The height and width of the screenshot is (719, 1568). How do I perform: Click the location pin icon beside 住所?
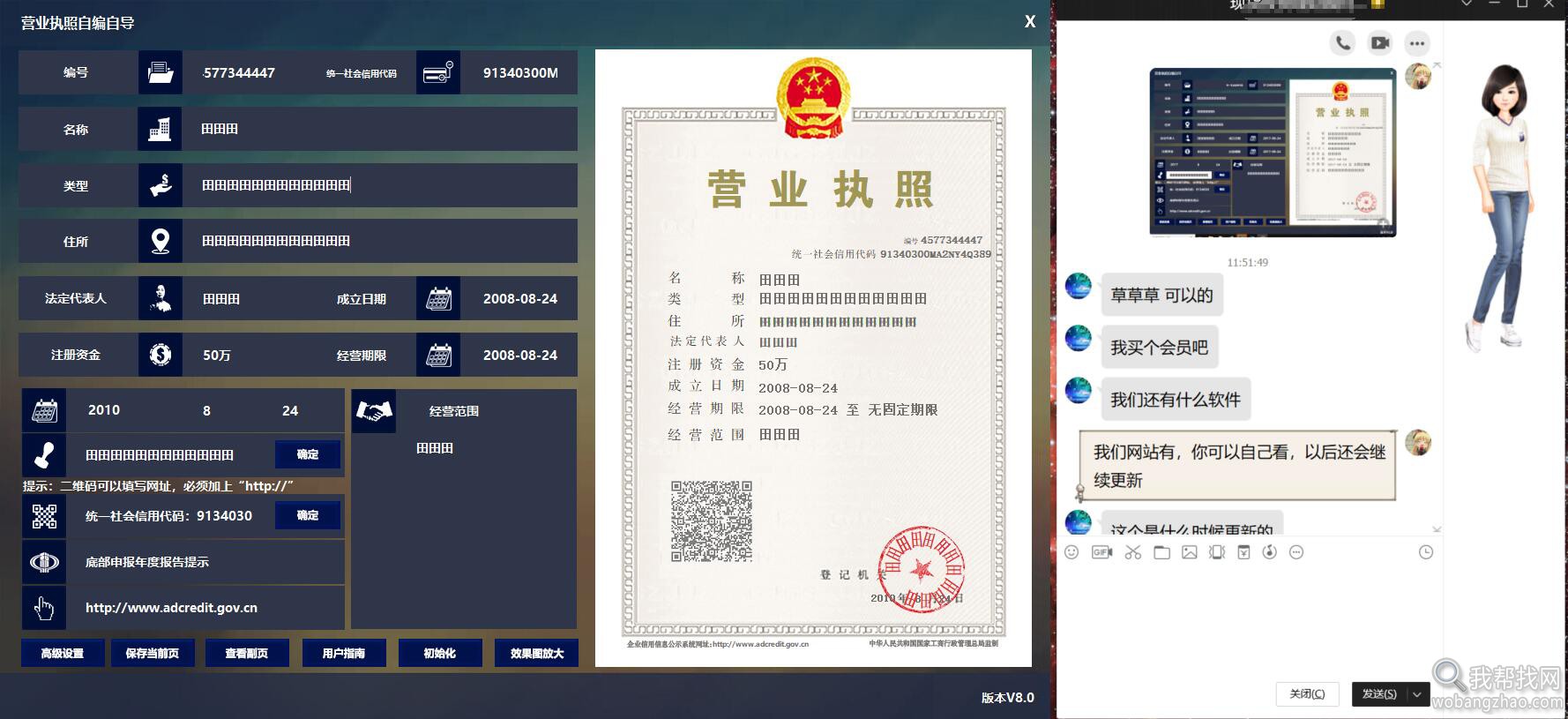point(161,241)
